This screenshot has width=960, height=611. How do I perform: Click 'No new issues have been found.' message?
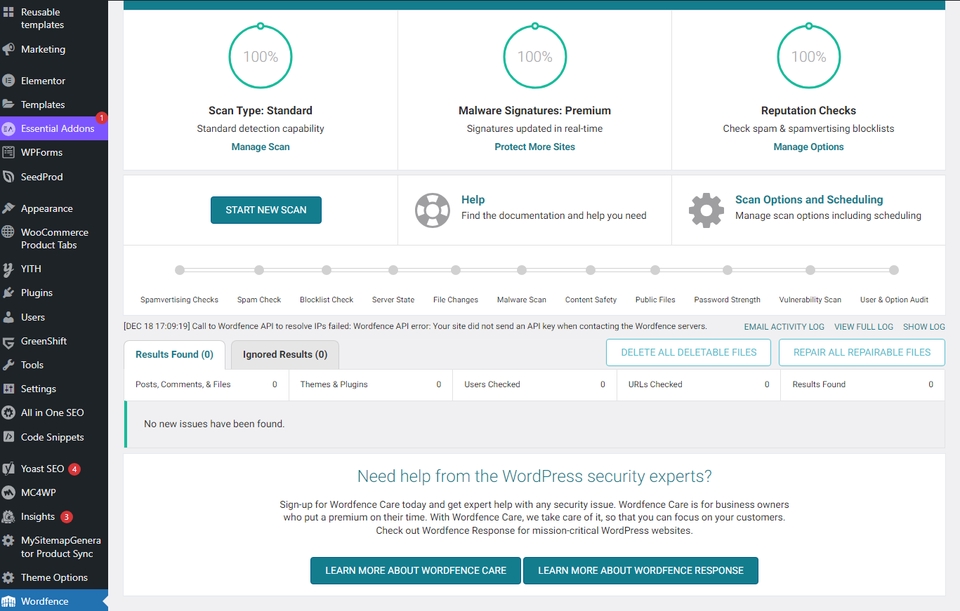214,424
